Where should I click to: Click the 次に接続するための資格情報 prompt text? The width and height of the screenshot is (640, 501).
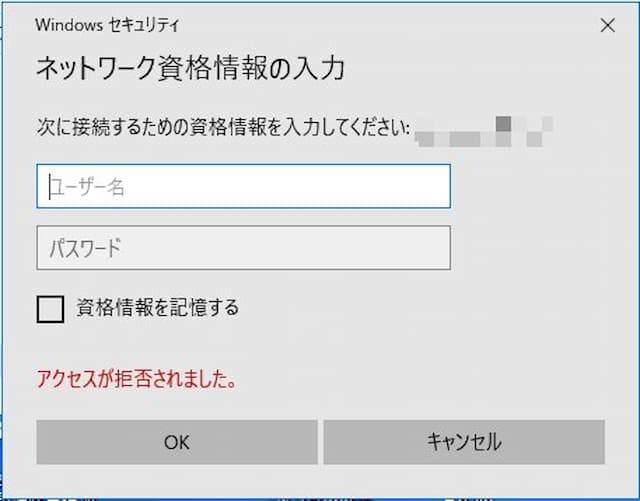[223, 127]
